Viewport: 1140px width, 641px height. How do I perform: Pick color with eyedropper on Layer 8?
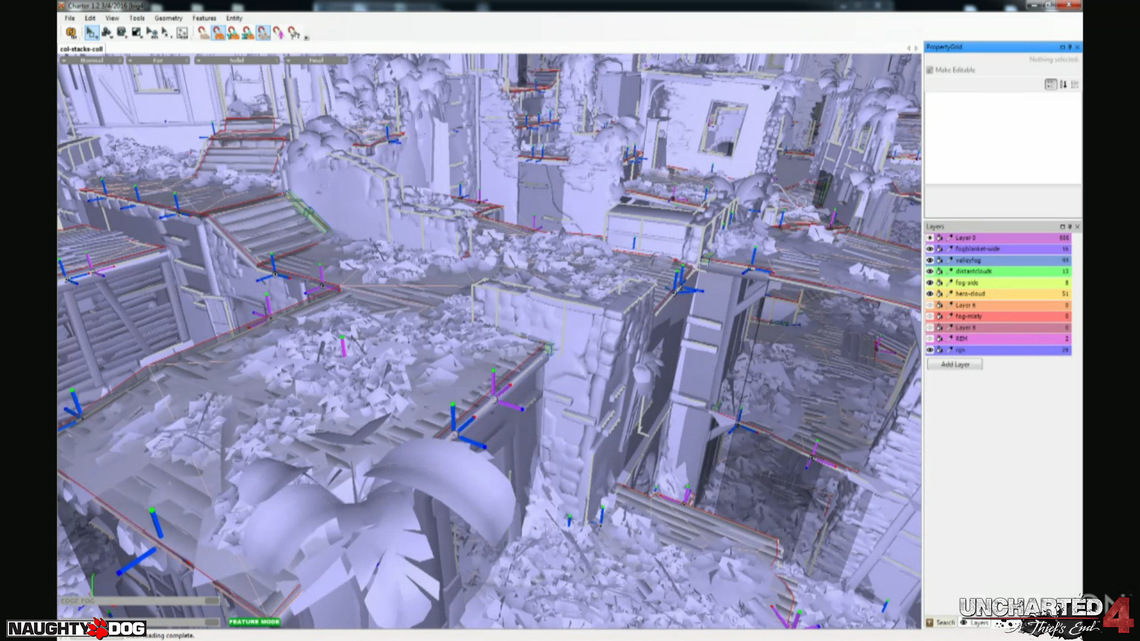pos(950,328)
